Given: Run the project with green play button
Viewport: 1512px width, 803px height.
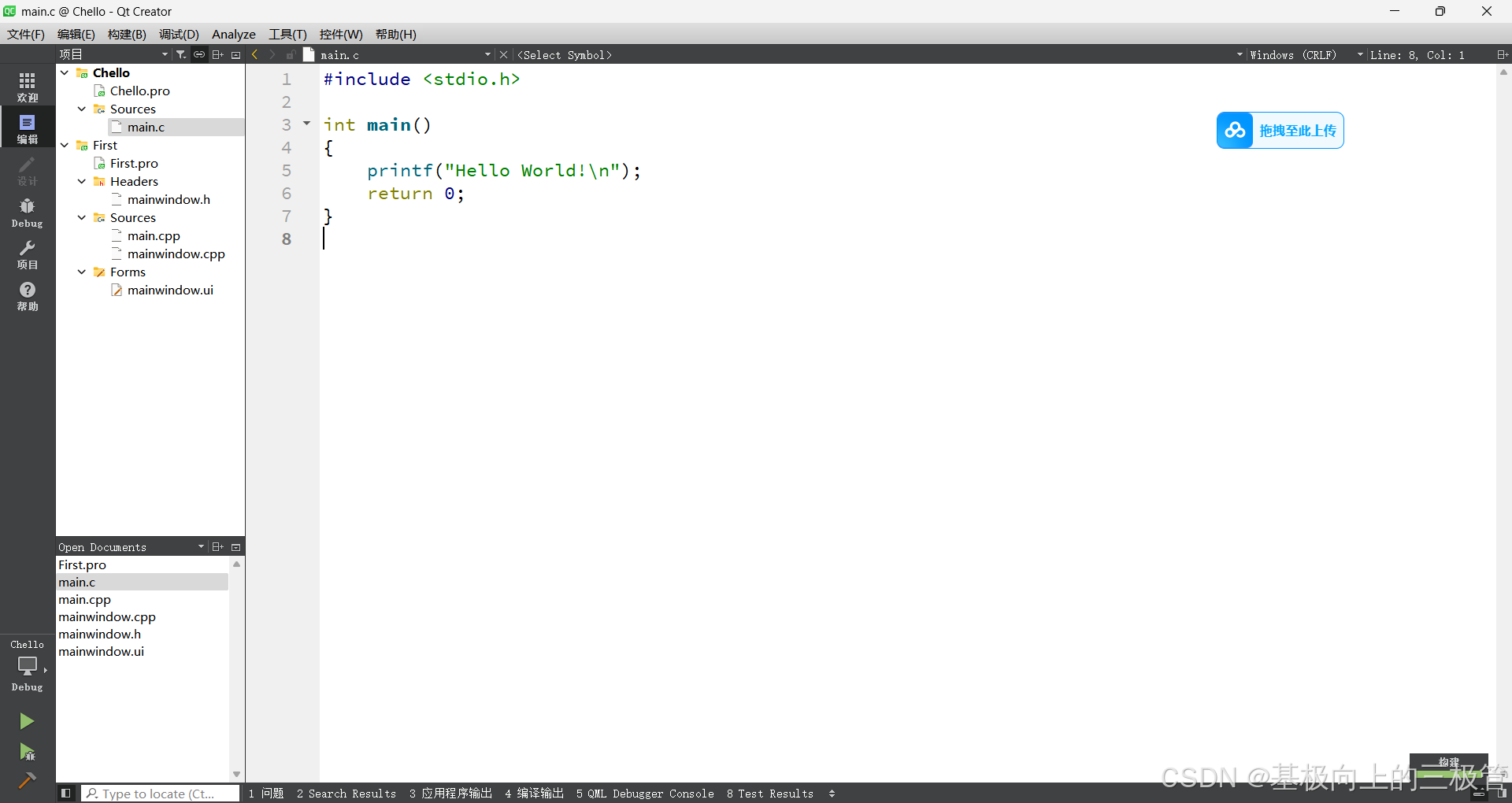Looking at the screenshot, I should point(27,721).
